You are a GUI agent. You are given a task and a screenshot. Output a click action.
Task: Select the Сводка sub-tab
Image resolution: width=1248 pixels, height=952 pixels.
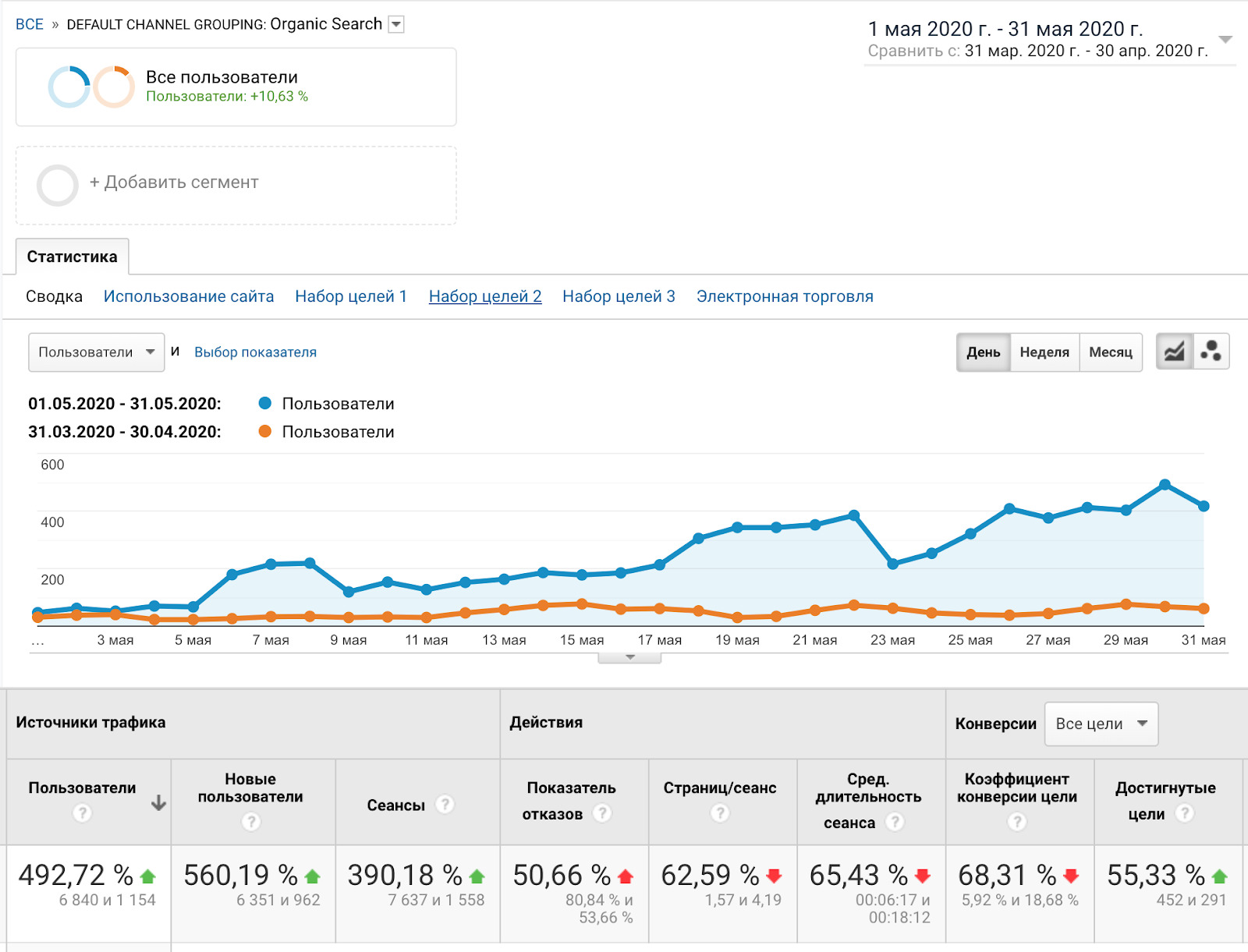[x=54, y=296]
